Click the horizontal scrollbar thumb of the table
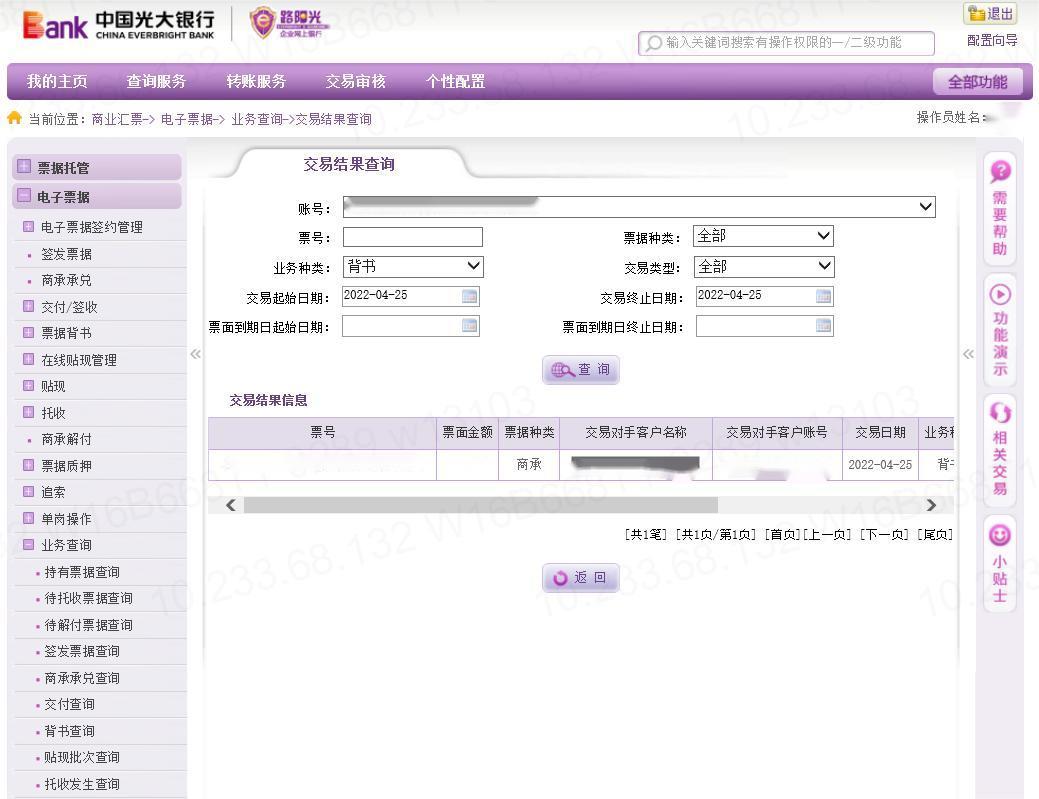Image resolution: width=1039 pixels, height=799 pixels. (x=480, y=506)
